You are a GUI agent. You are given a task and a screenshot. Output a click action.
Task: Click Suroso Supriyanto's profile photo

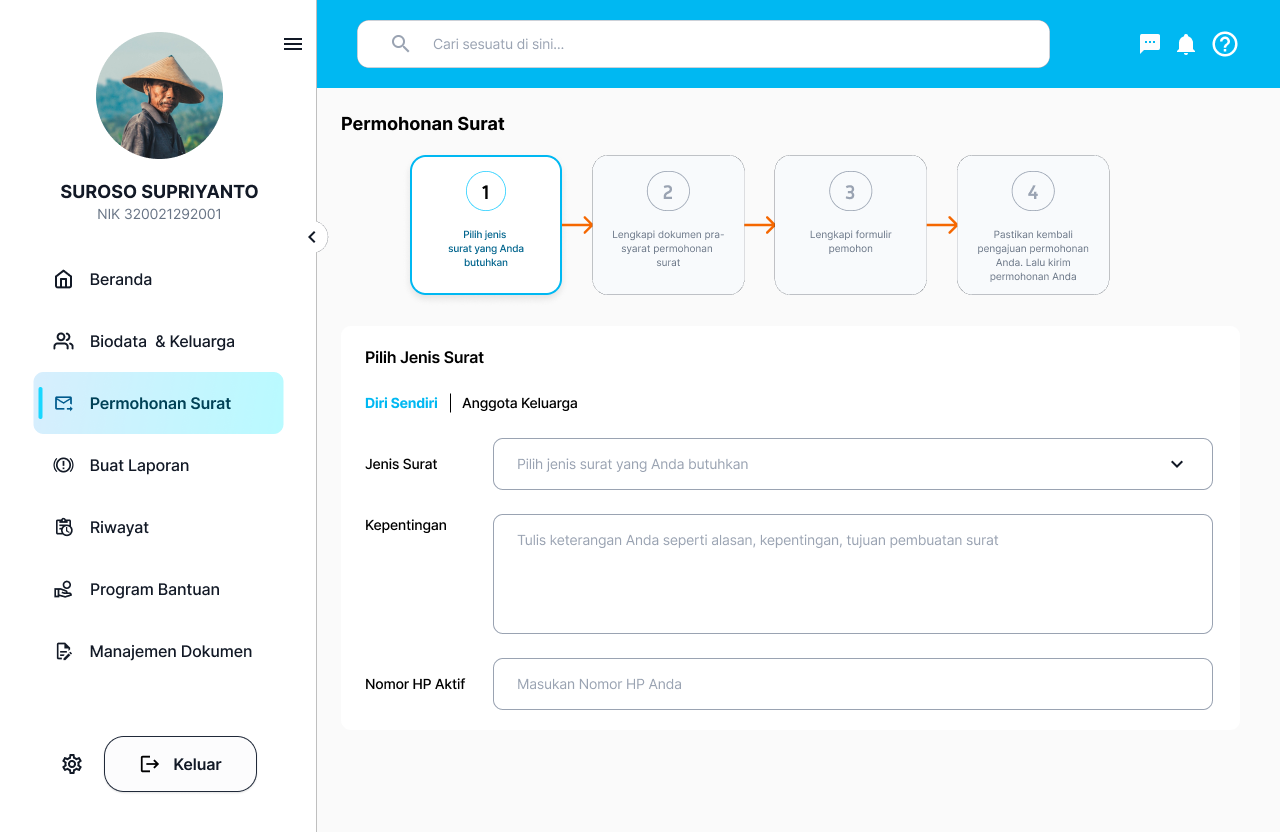pyautogui.click(x=159, y=95)
